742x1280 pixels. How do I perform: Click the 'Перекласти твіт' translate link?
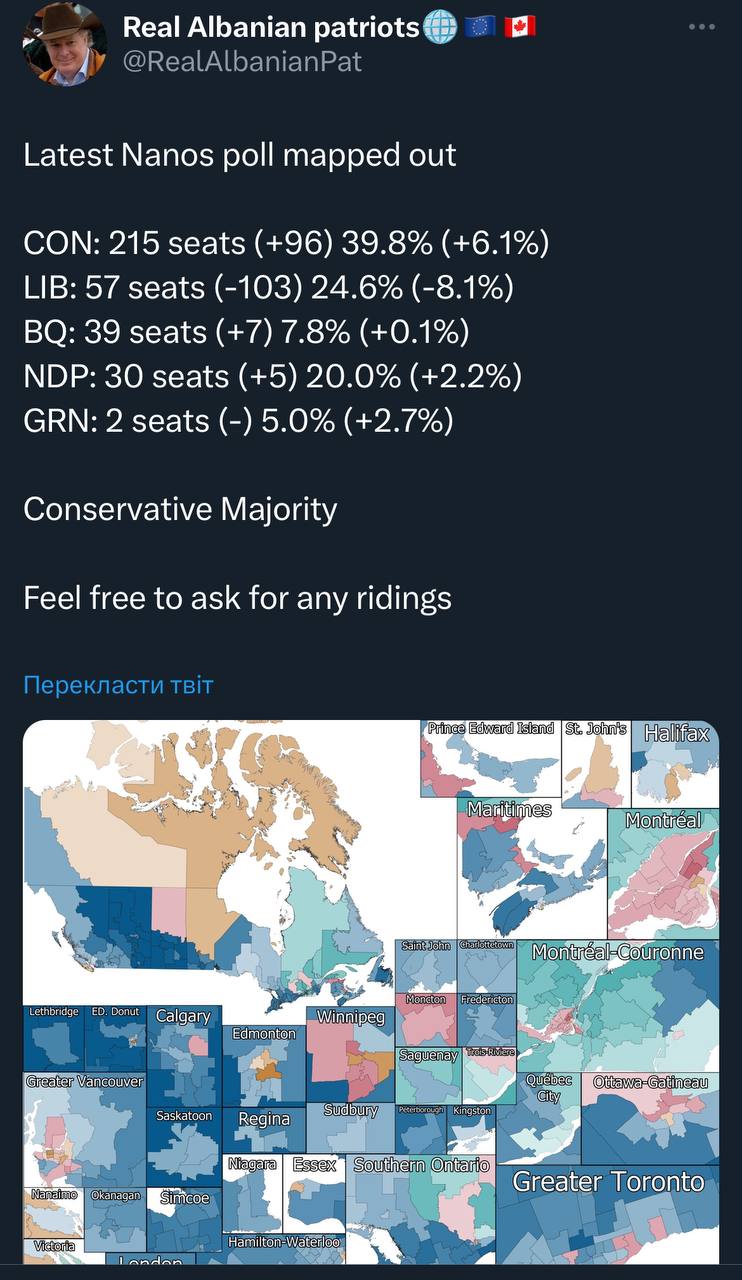(118, 685)
